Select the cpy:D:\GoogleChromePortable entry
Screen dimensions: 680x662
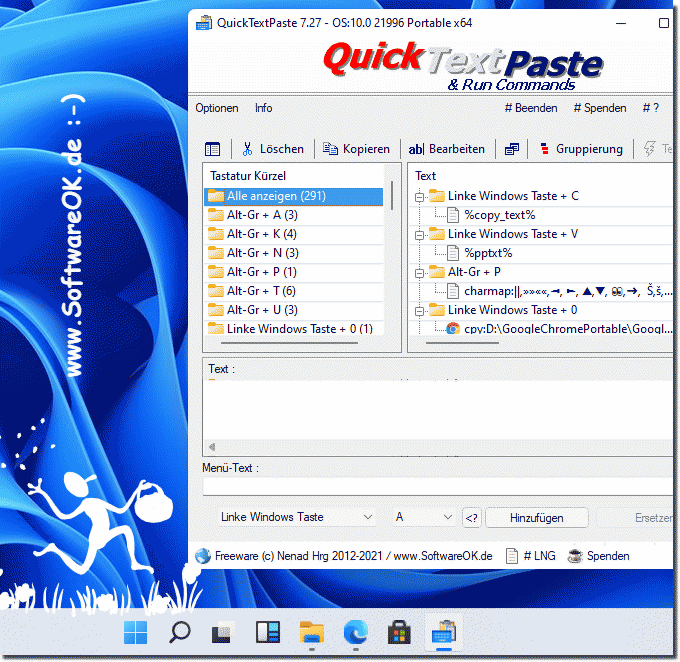coord(559,329)
